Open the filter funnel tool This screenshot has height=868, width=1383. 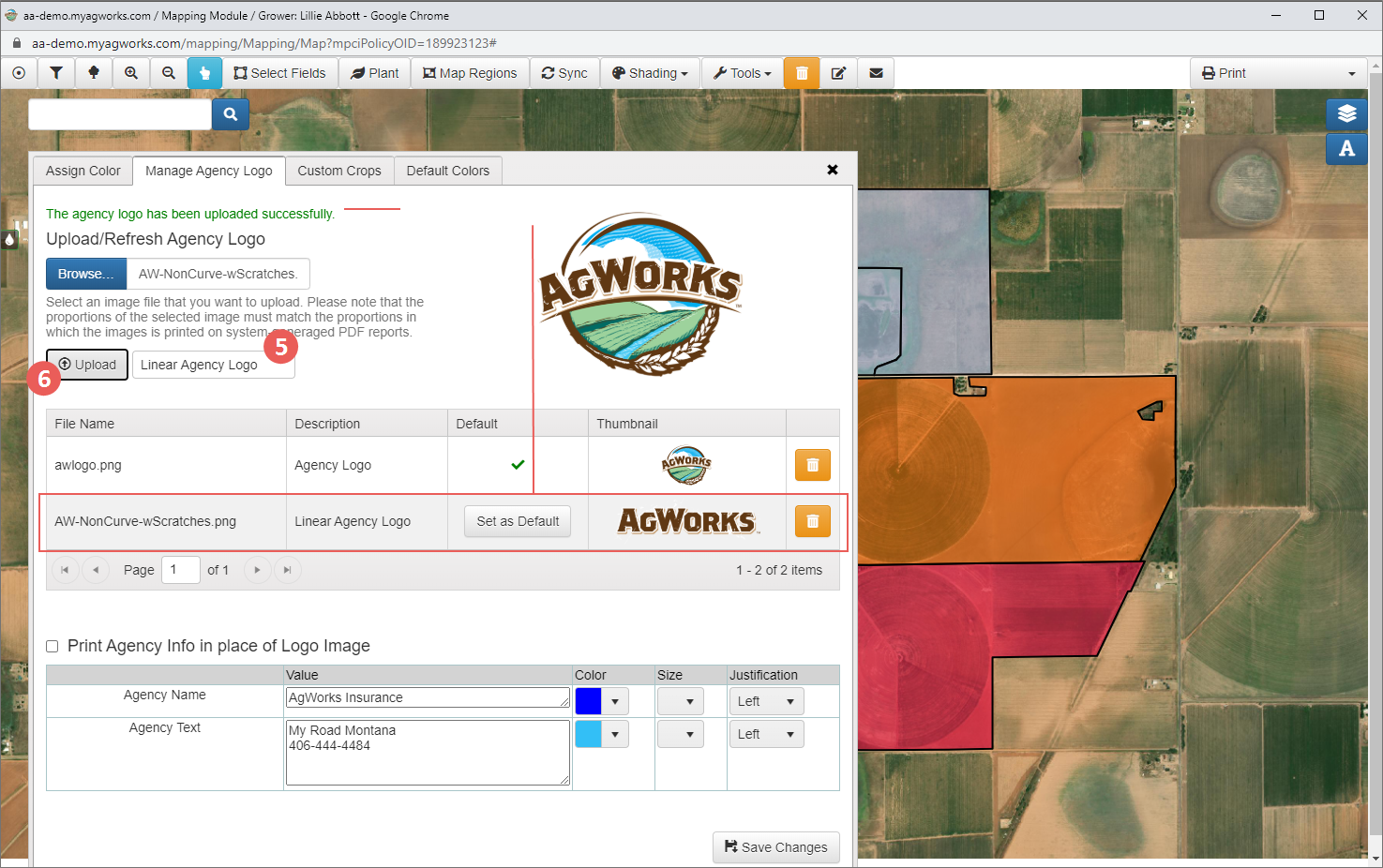[x=56, y=73]
